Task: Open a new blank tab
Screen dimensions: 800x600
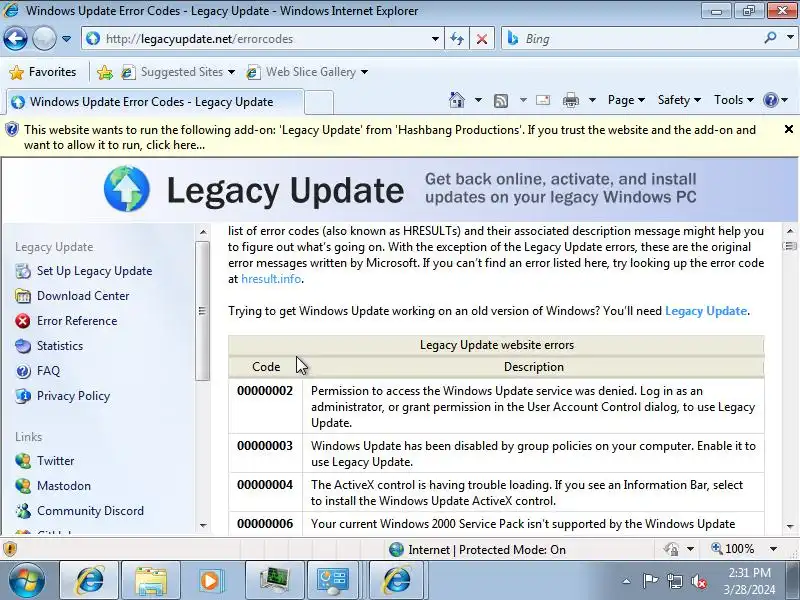Action: tap(319, 102)
